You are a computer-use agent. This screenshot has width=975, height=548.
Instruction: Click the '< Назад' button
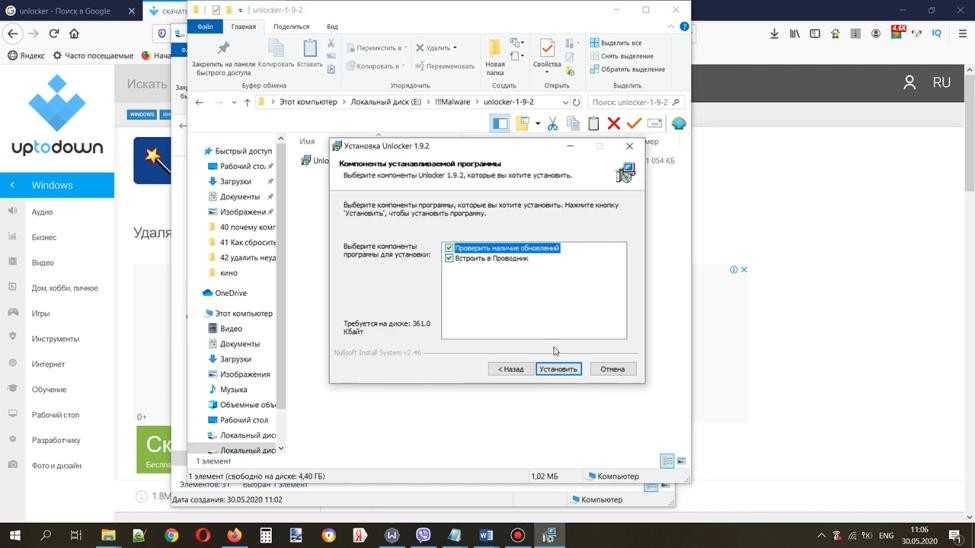[510, 369]
